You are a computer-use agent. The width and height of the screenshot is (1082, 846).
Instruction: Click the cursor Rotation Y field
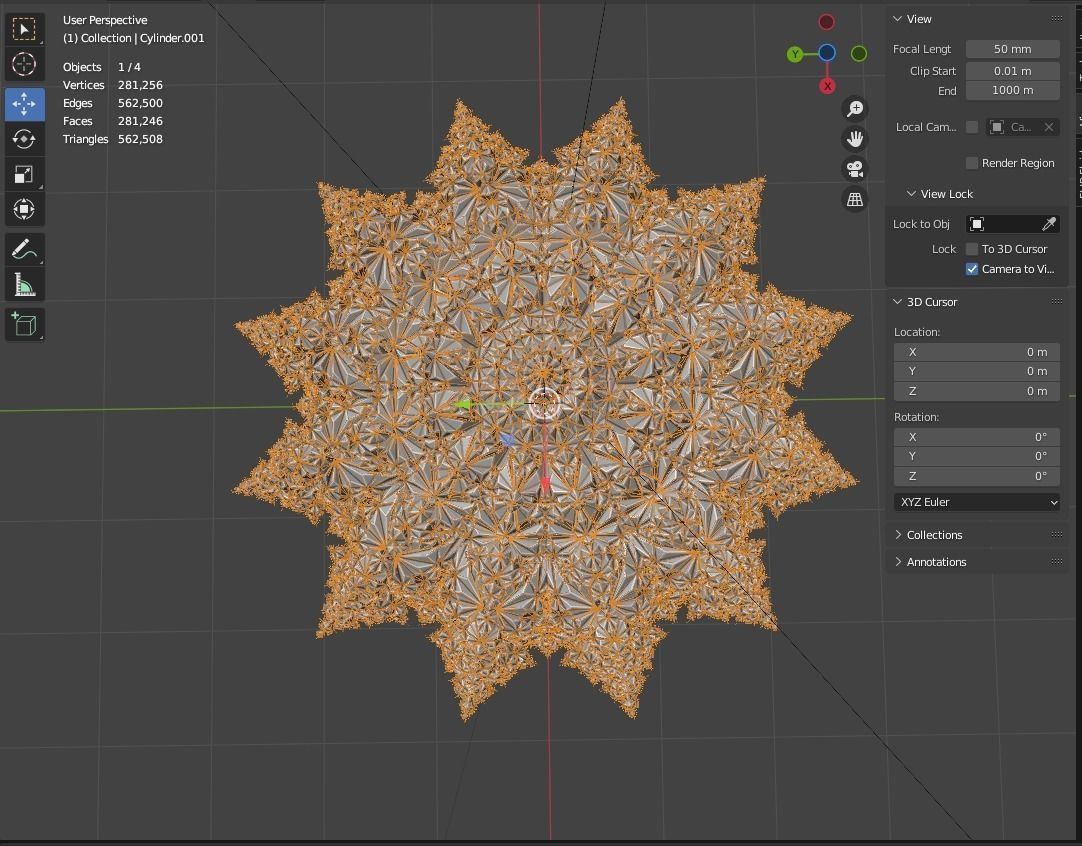(976, 456)
